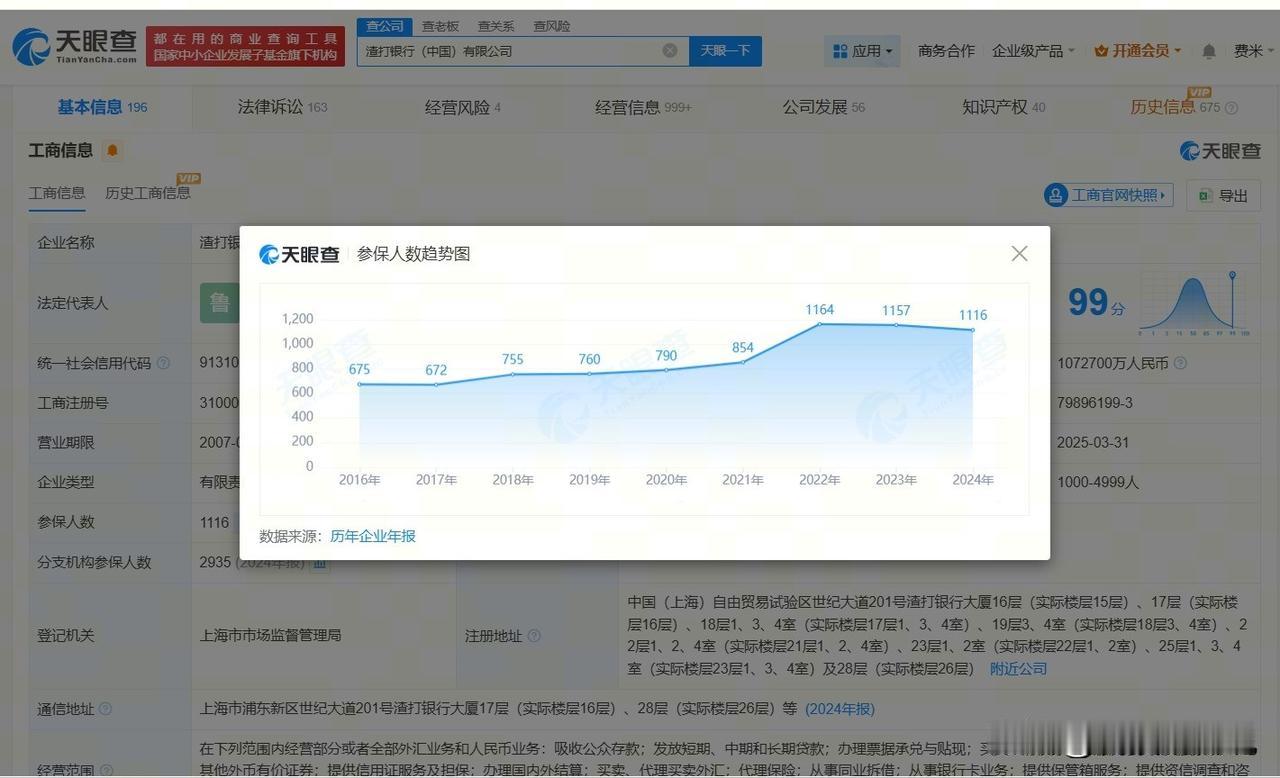This screenshot has width=1280, height=778.
Task: Click the 天眼一下 search button
Action: tap(725, 51)
